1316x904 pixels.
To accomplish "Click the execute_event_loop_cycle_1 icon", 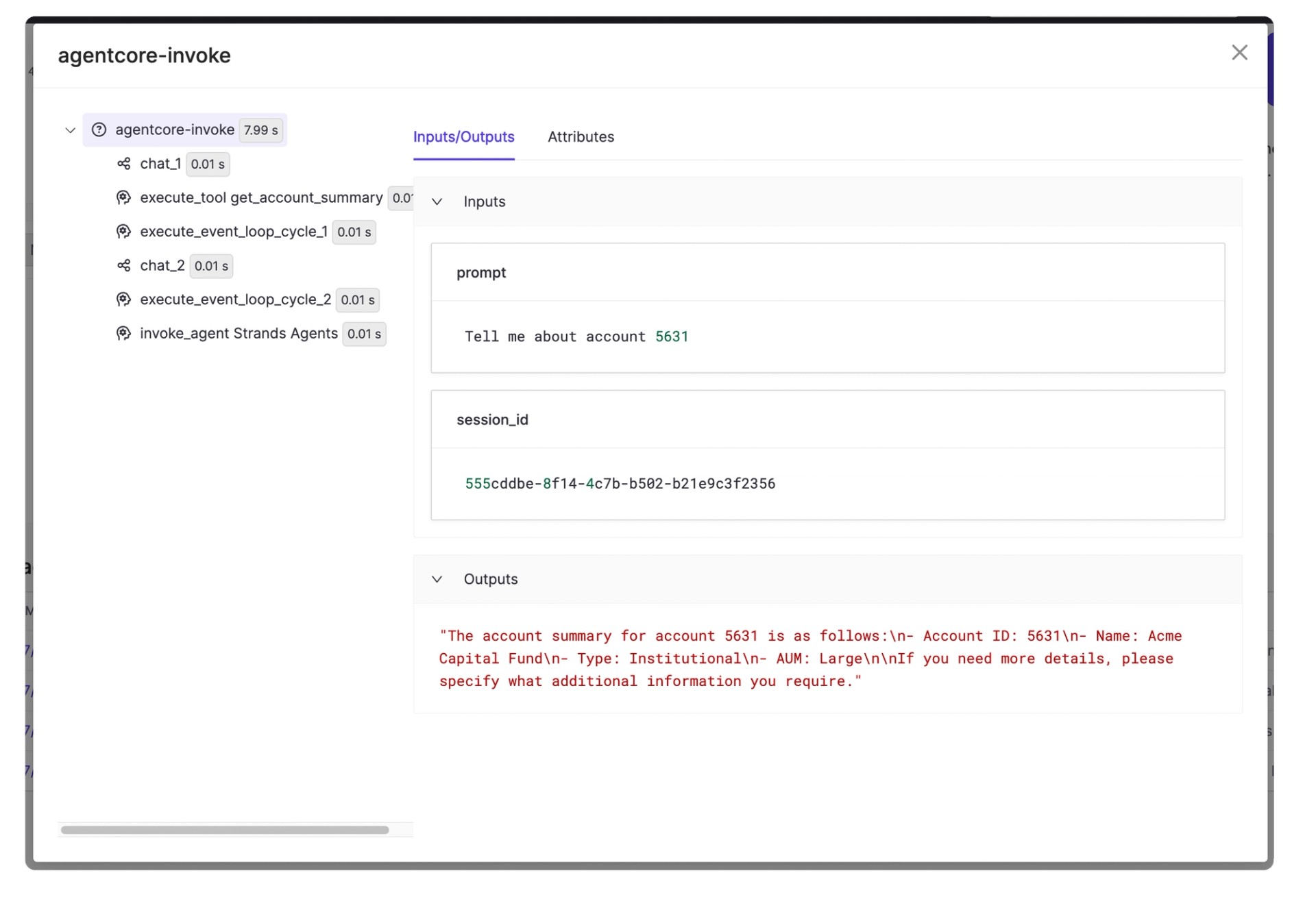I will tap(123, 232).
